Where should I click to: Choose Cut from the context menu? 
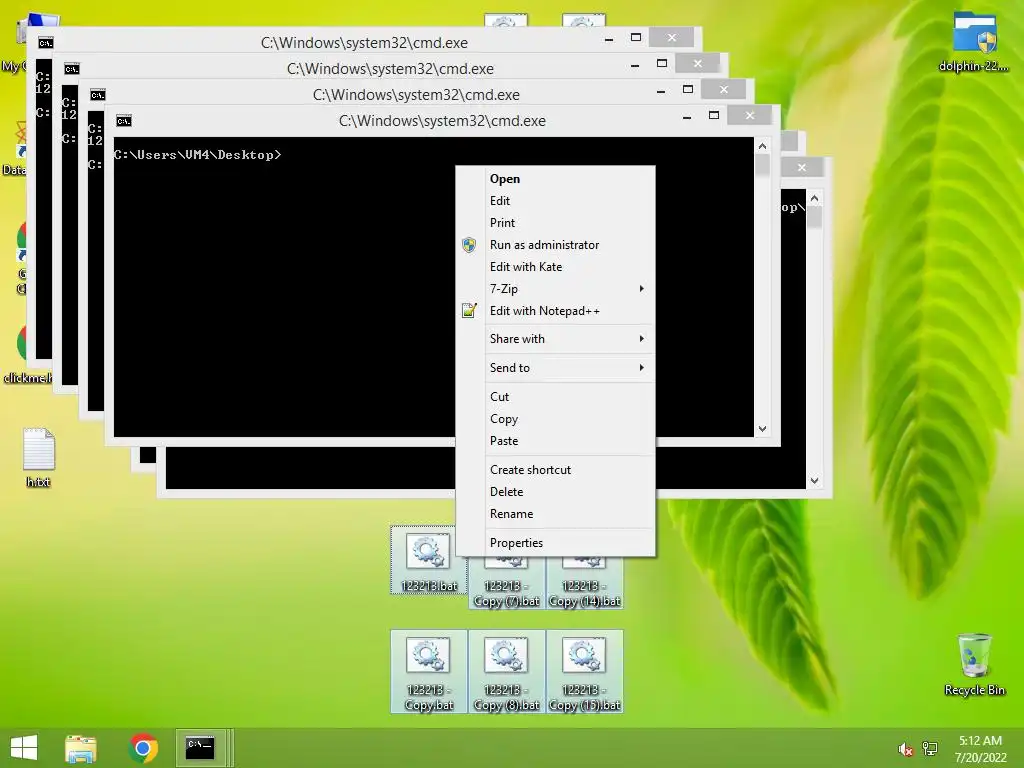click(x=555, y=397)
